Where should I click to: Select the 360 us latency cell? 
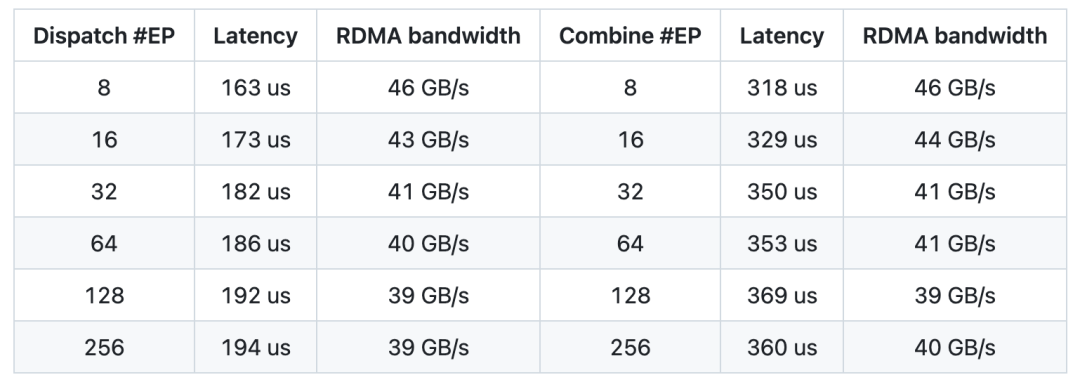click(782, 347)
